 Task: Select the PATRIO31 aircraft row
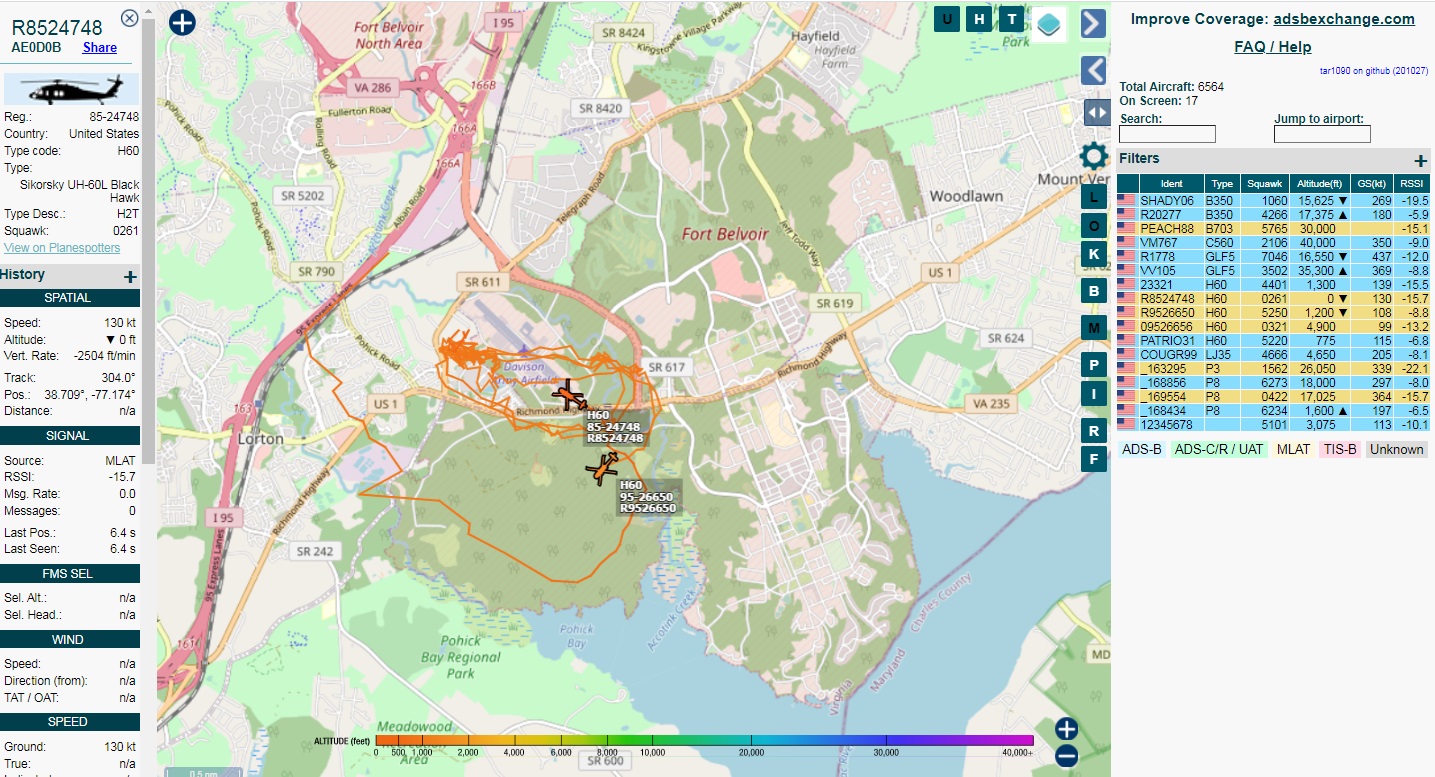click(1273, 341)
